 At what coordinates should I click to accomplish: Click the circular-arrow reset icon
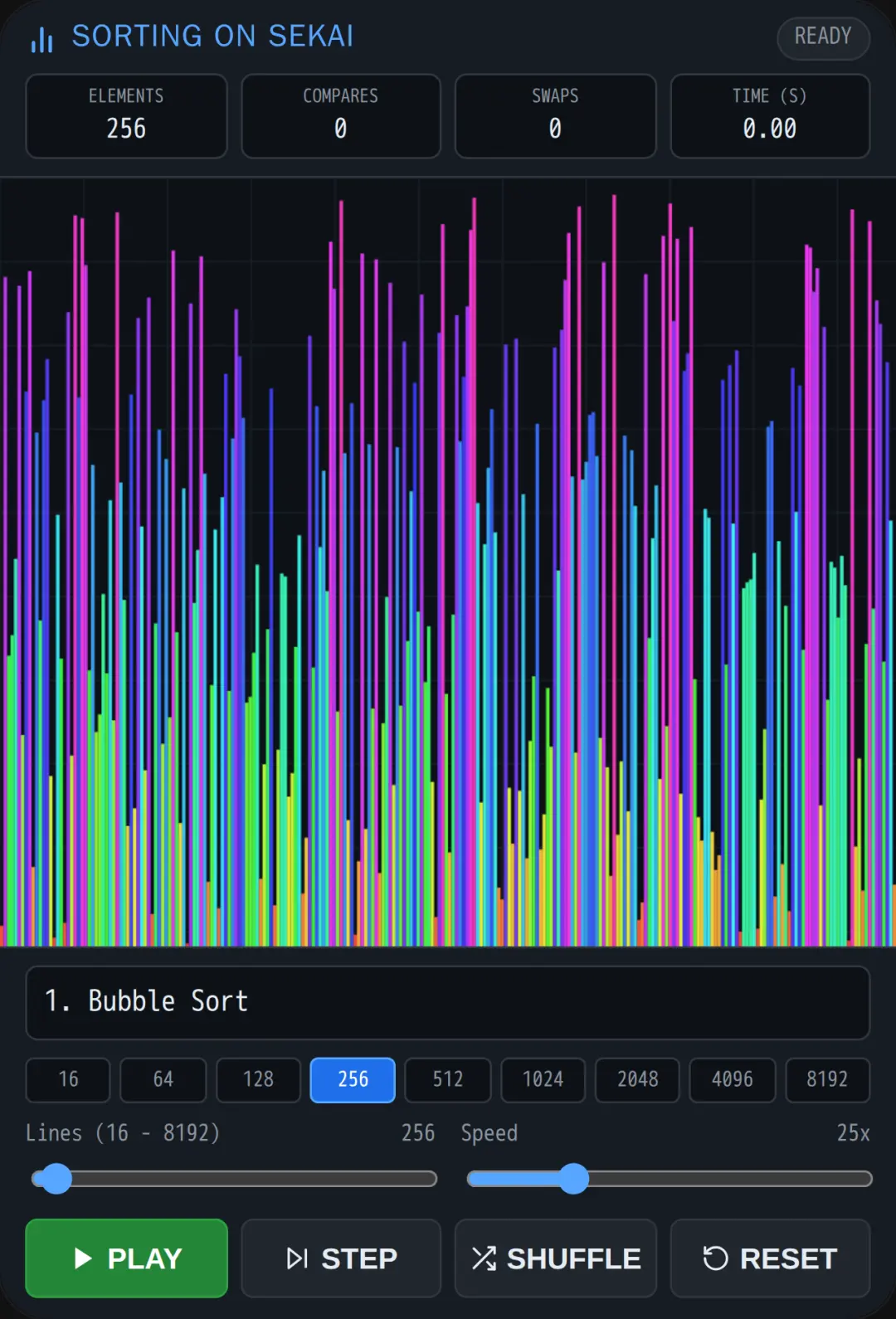(715, 1258)
